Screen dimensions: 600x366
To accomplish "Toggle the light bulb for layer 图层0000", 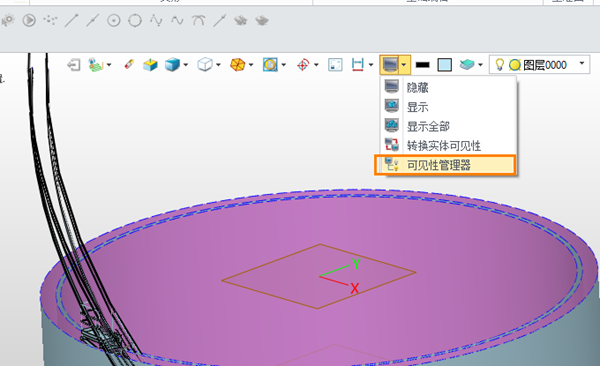I will [x=499, y=65].
